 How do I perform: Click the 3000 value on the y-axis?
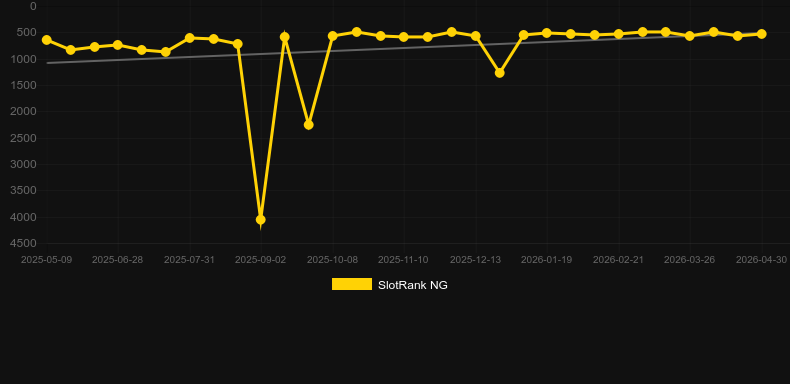coord(24,164)
